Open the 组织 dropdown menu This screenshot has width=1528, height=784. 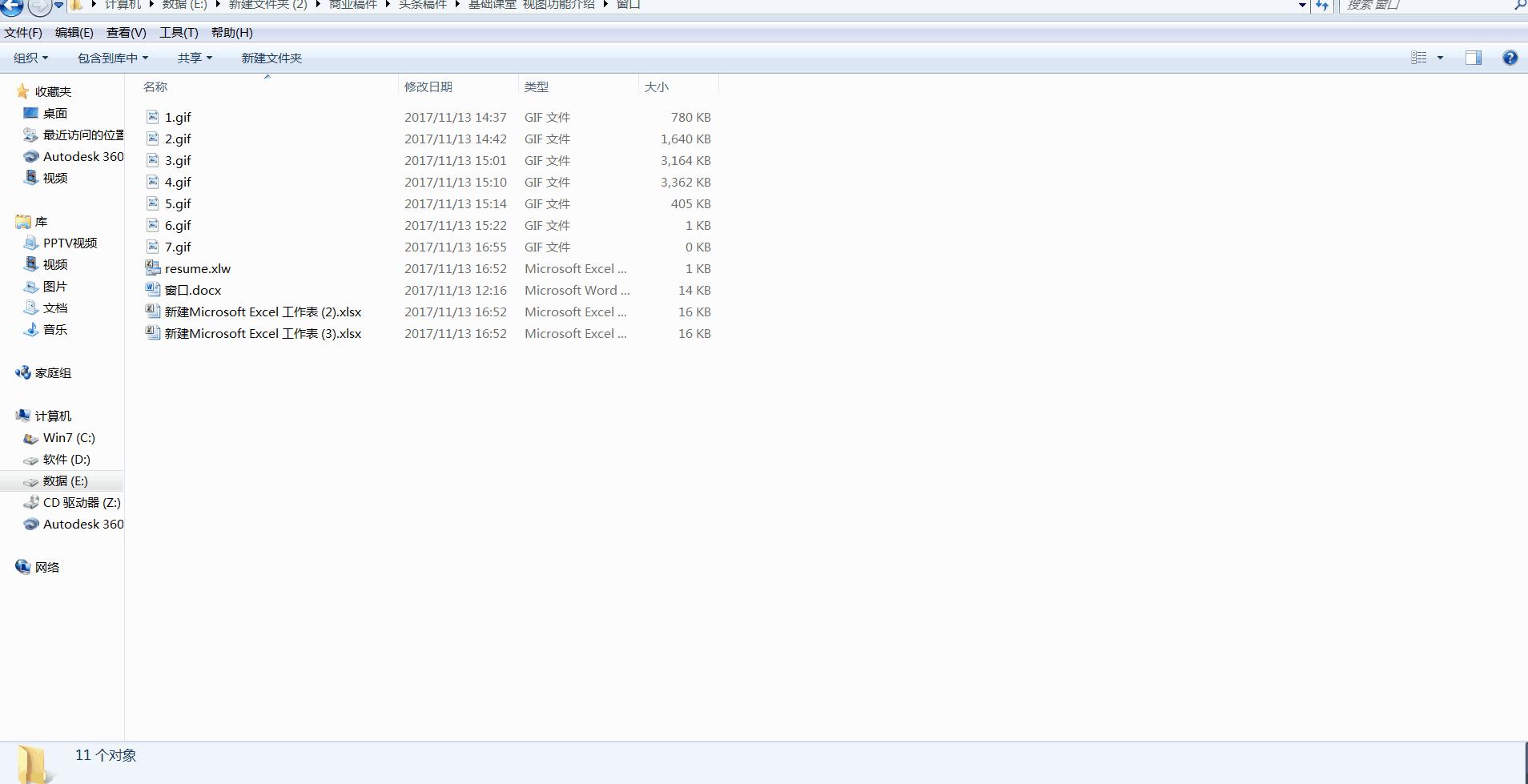click(30, 58)
